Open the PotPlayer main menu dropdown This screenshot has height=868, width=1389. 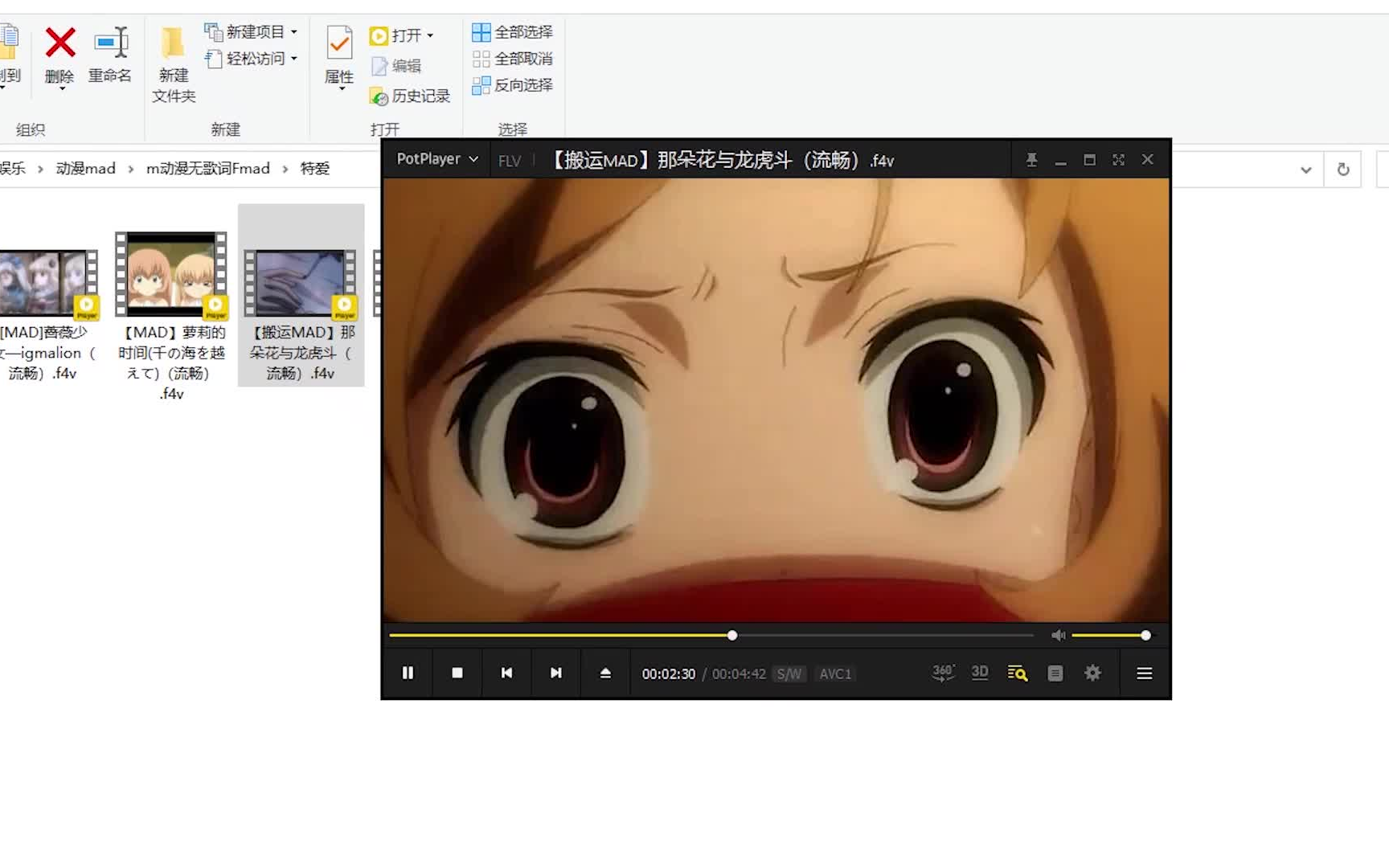(437, 159)
